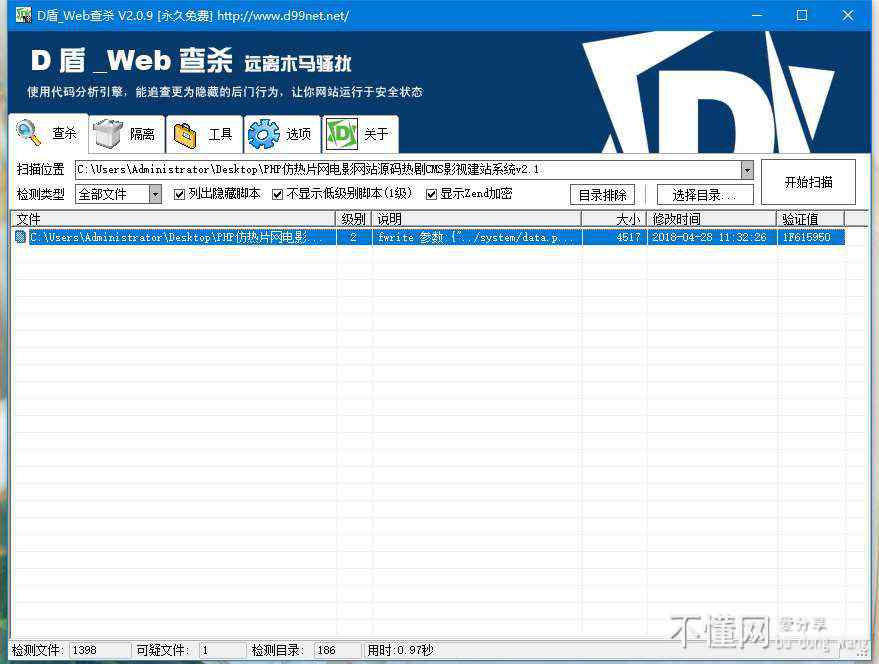Toggle the 显示Zend加密 checkbox
The width and height of the screenshot is (879, 664).
tap(431, 194)
